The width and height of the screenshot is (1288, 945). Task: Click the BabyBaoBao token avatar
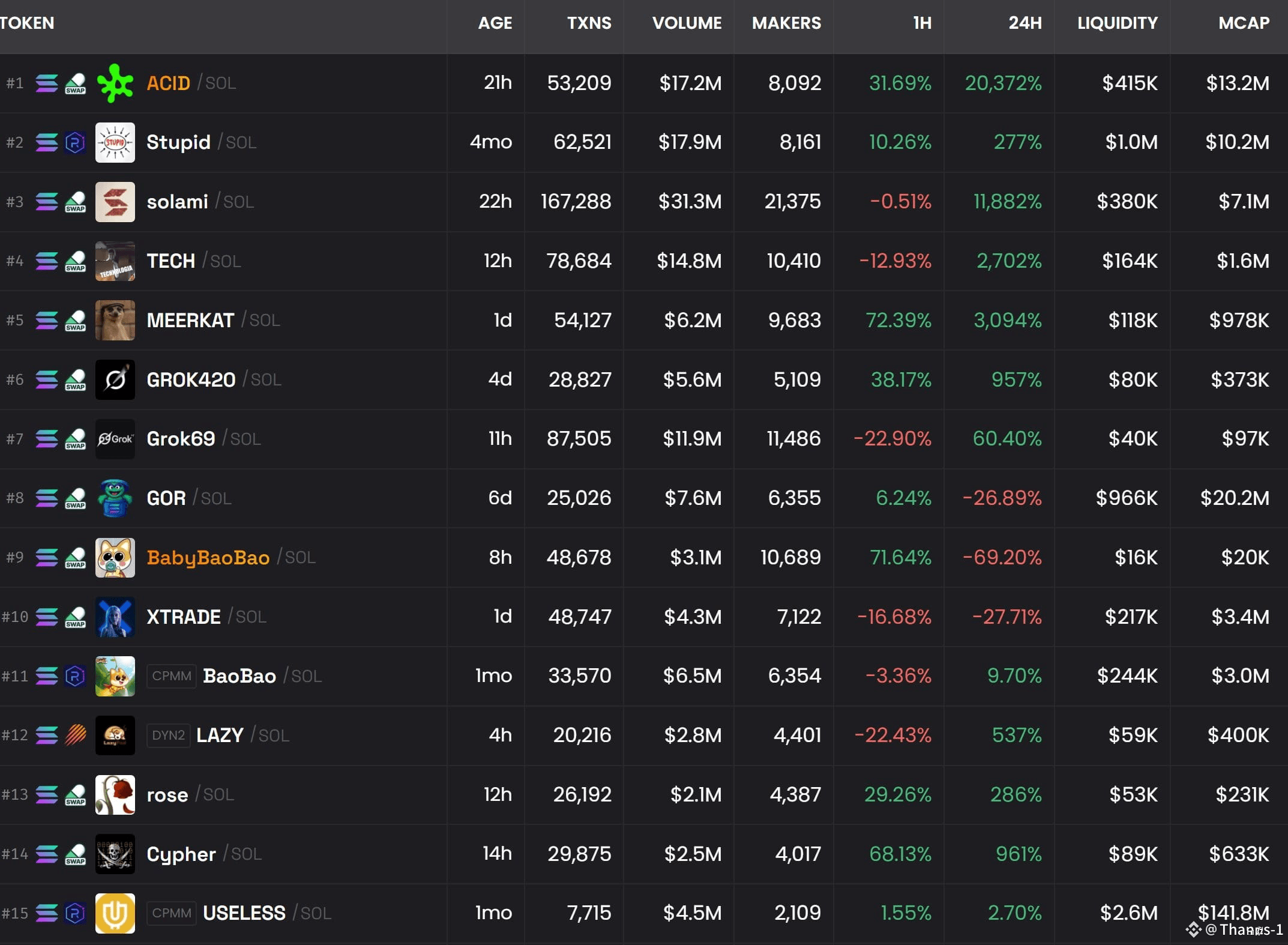(x=115, y=558)
